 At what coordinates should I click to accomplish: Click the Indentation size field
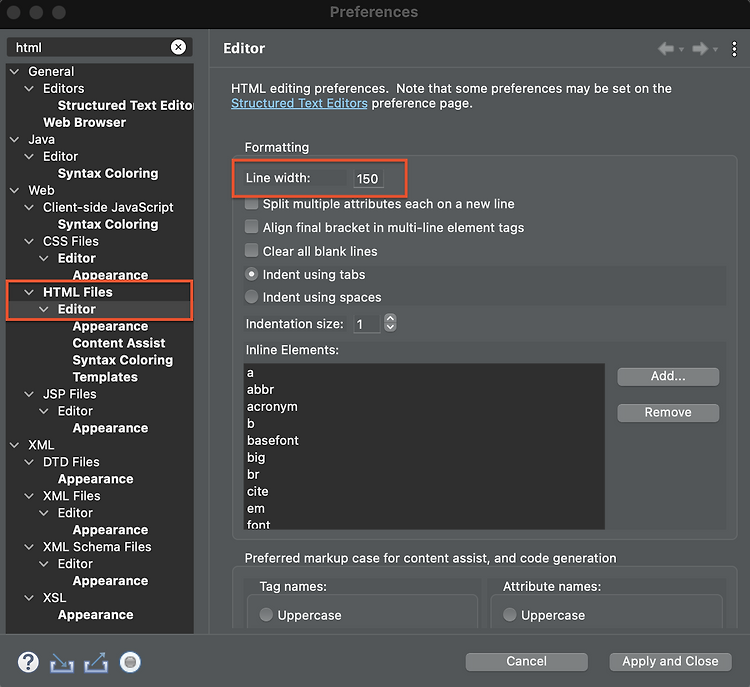coord(366,324)
